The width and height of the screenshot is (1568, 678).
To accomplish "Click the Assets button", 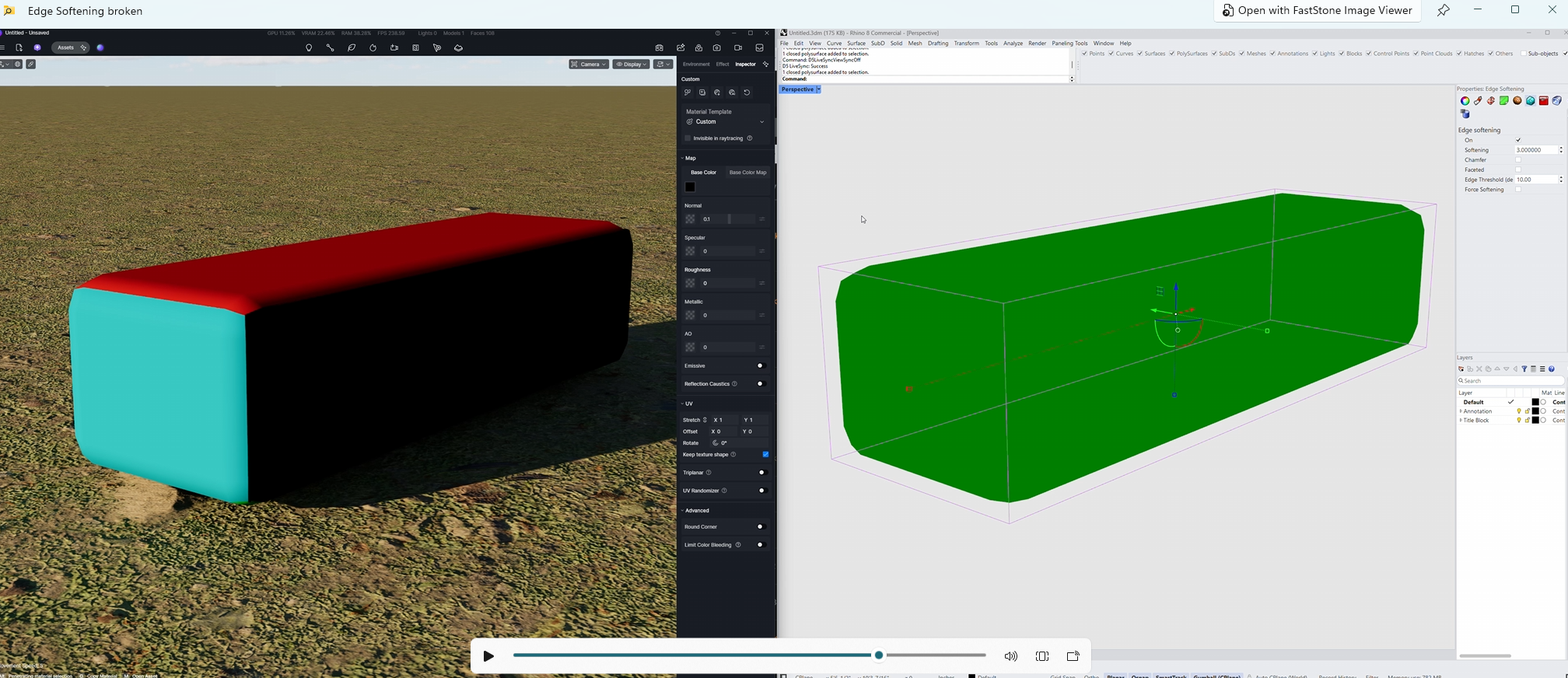I will pyautogui.click(x=66, y=48).
